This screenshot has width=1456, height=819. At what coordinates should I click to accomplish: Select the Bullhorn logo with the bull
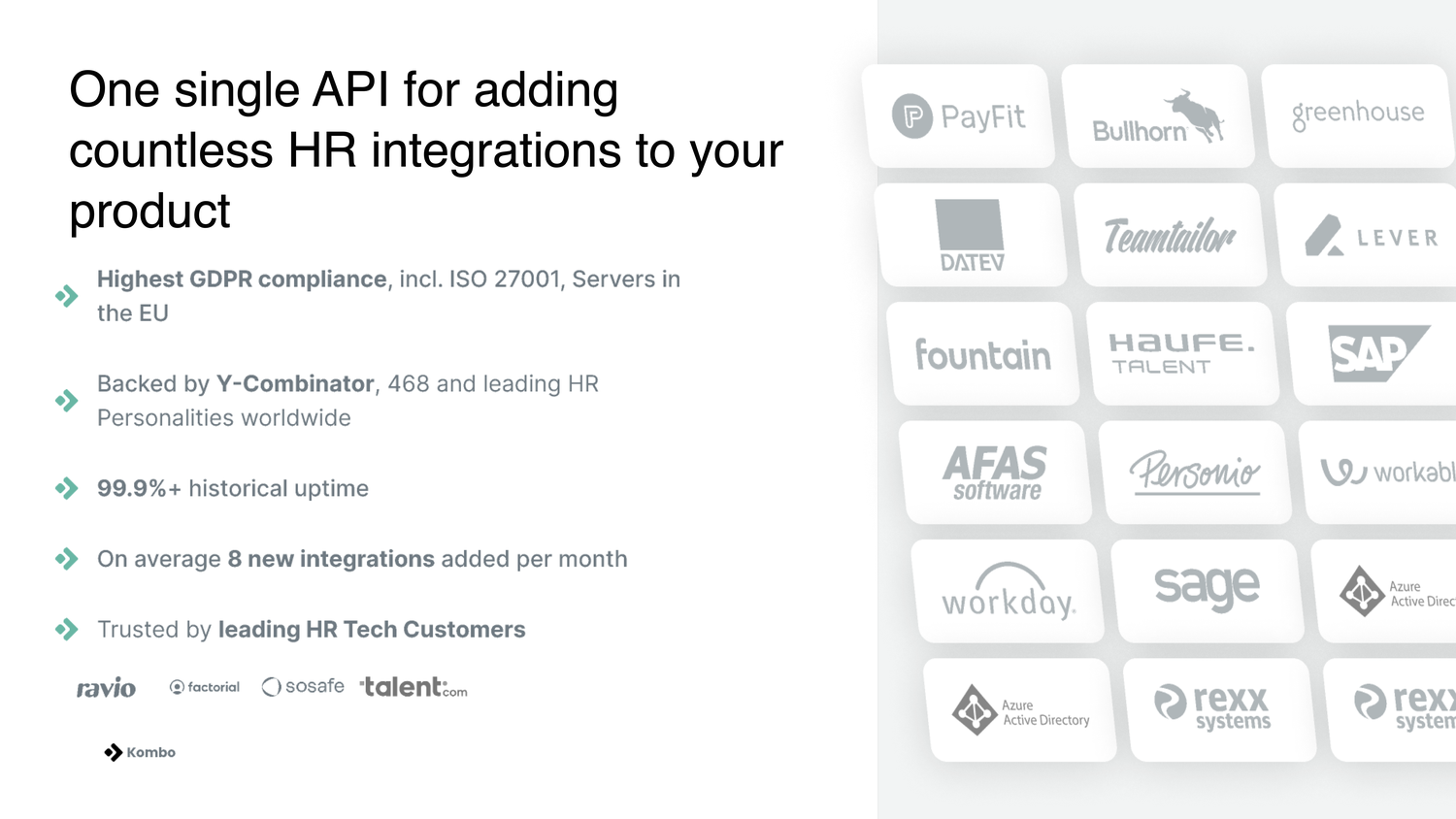click(1158, 116)
